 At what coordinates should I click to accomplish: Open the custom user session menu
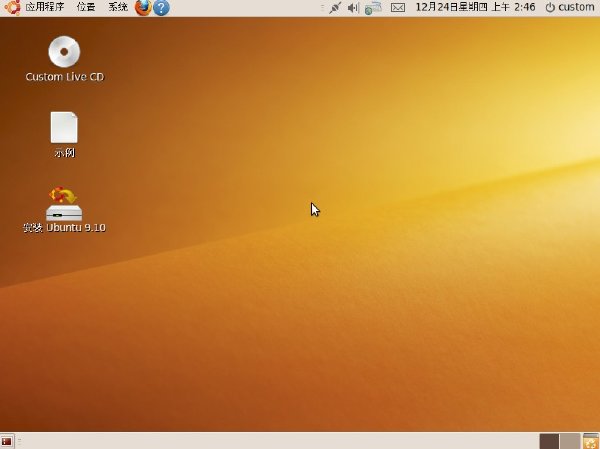click(x=569, y=7)
